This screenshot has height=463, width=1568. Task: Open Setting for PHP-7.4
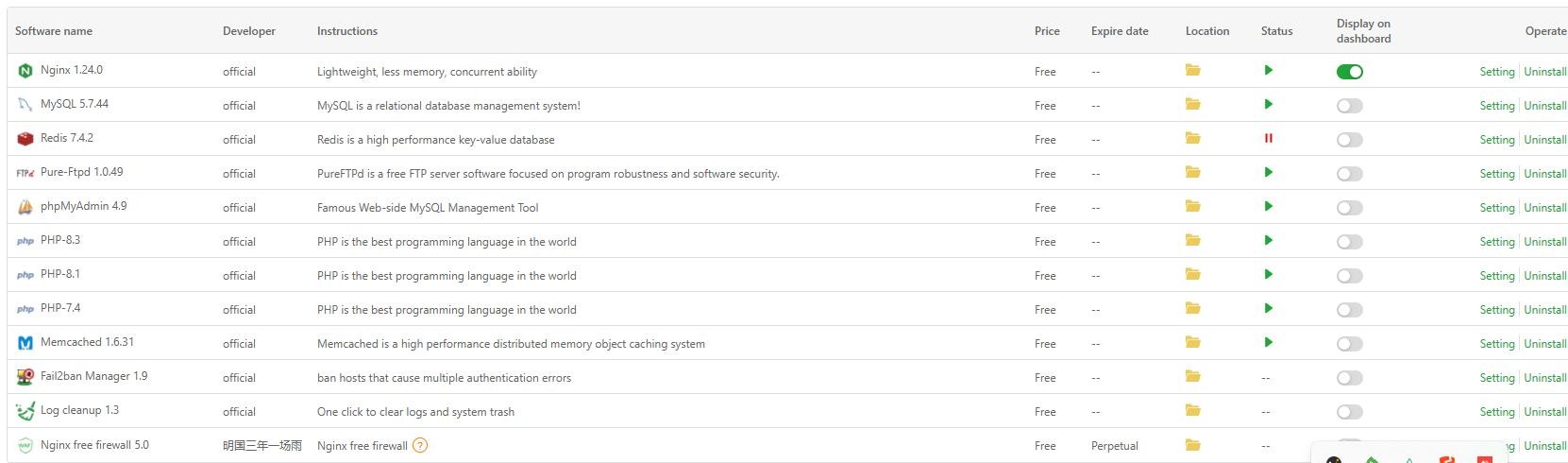coord(1496,310)
